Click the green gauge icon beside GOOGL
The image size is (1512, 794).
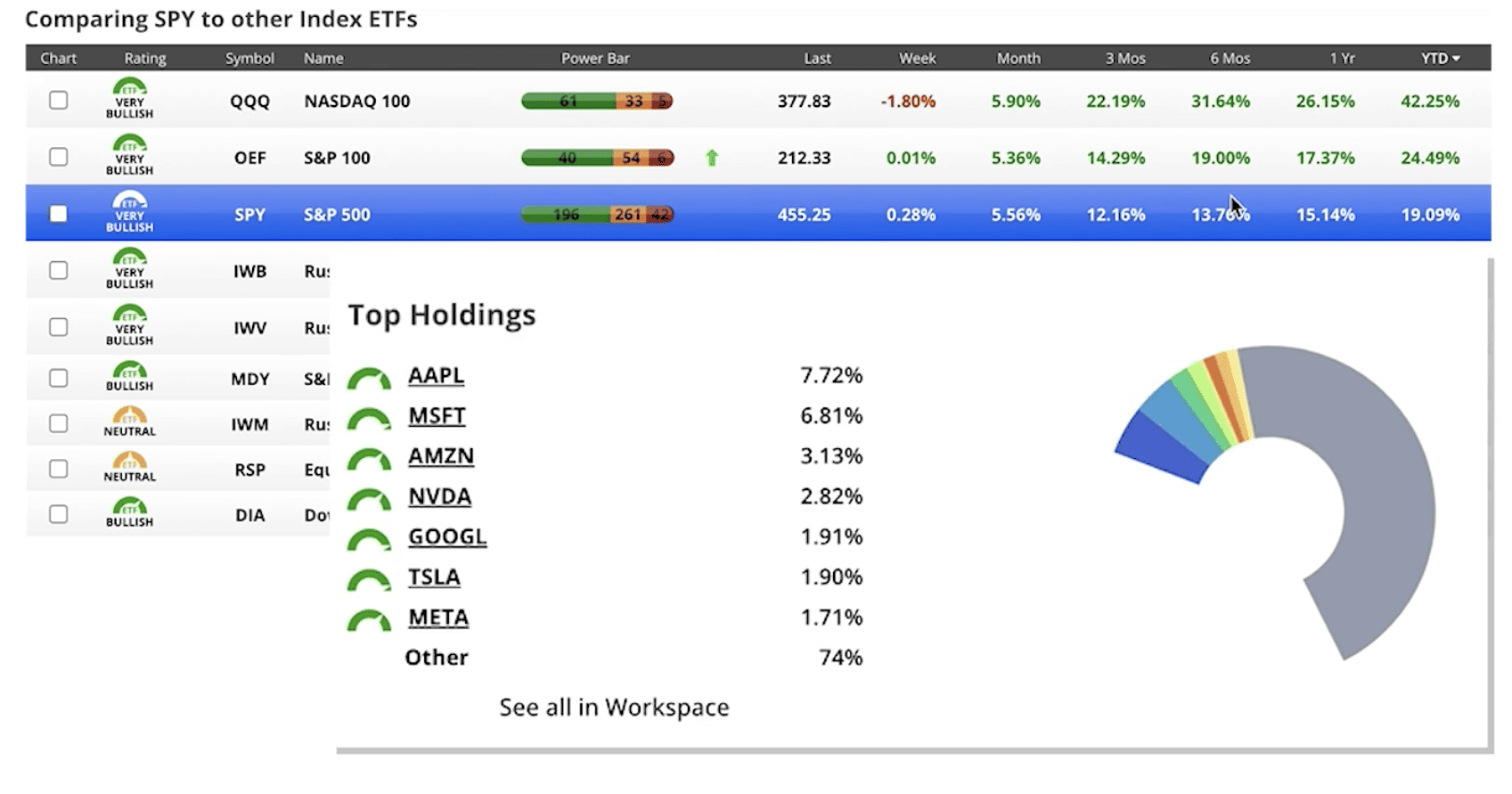(x=369, y=540)
